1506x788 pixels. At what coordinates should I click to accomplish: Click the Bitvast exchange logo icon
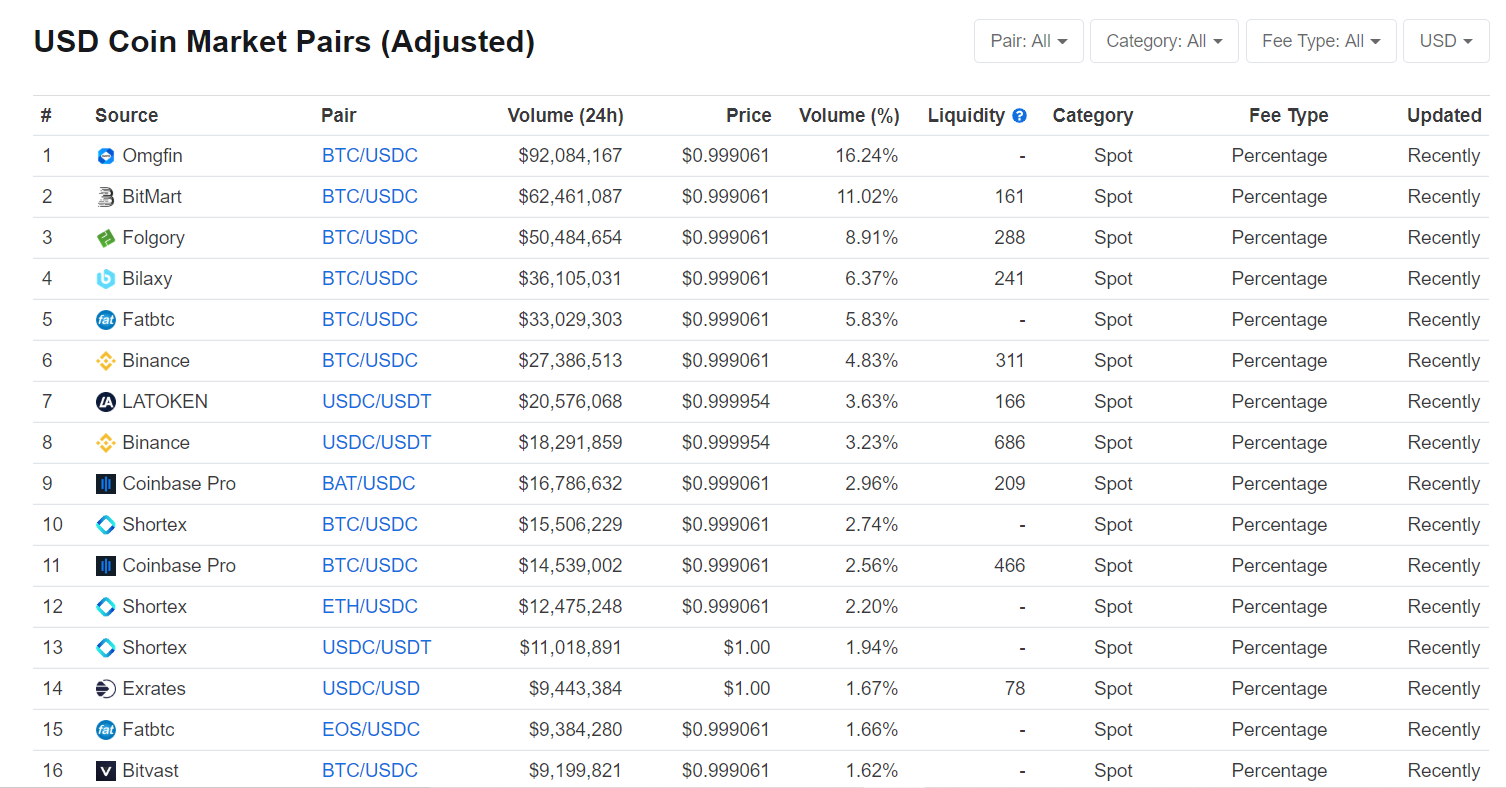106,771
